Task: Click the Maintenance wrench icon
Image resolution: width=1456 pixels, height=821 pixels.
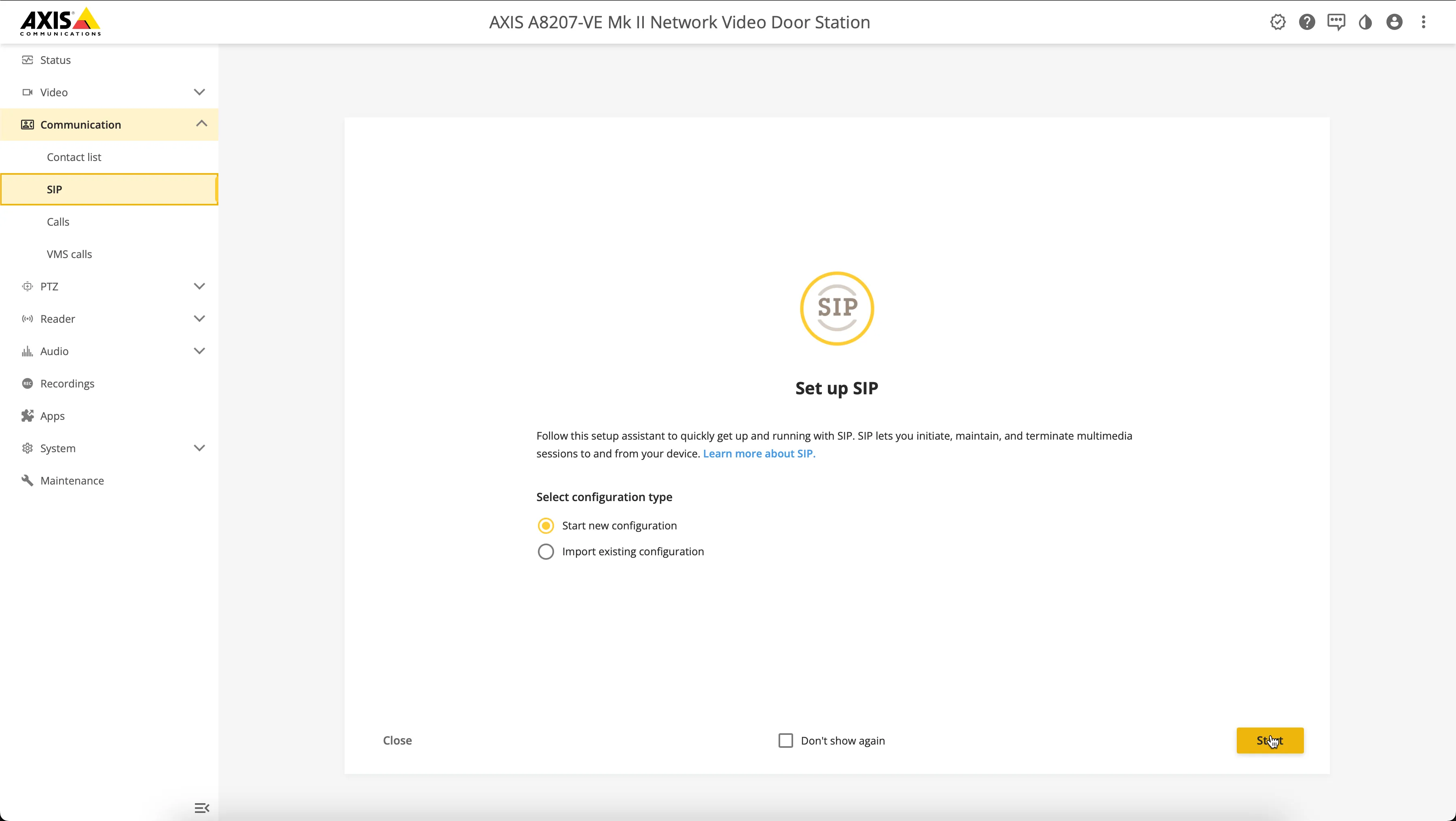Action: (x=27, y=481)
